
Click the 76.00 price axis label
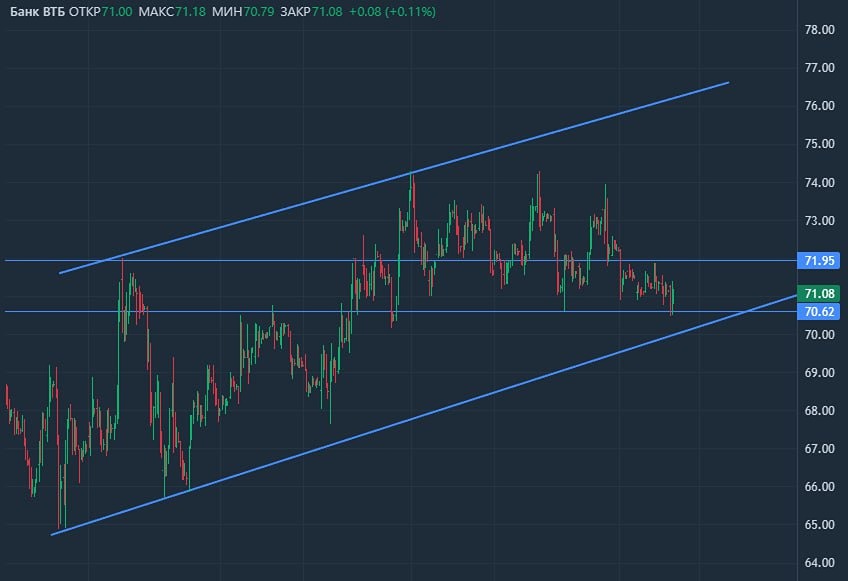(x=819, y=105)
